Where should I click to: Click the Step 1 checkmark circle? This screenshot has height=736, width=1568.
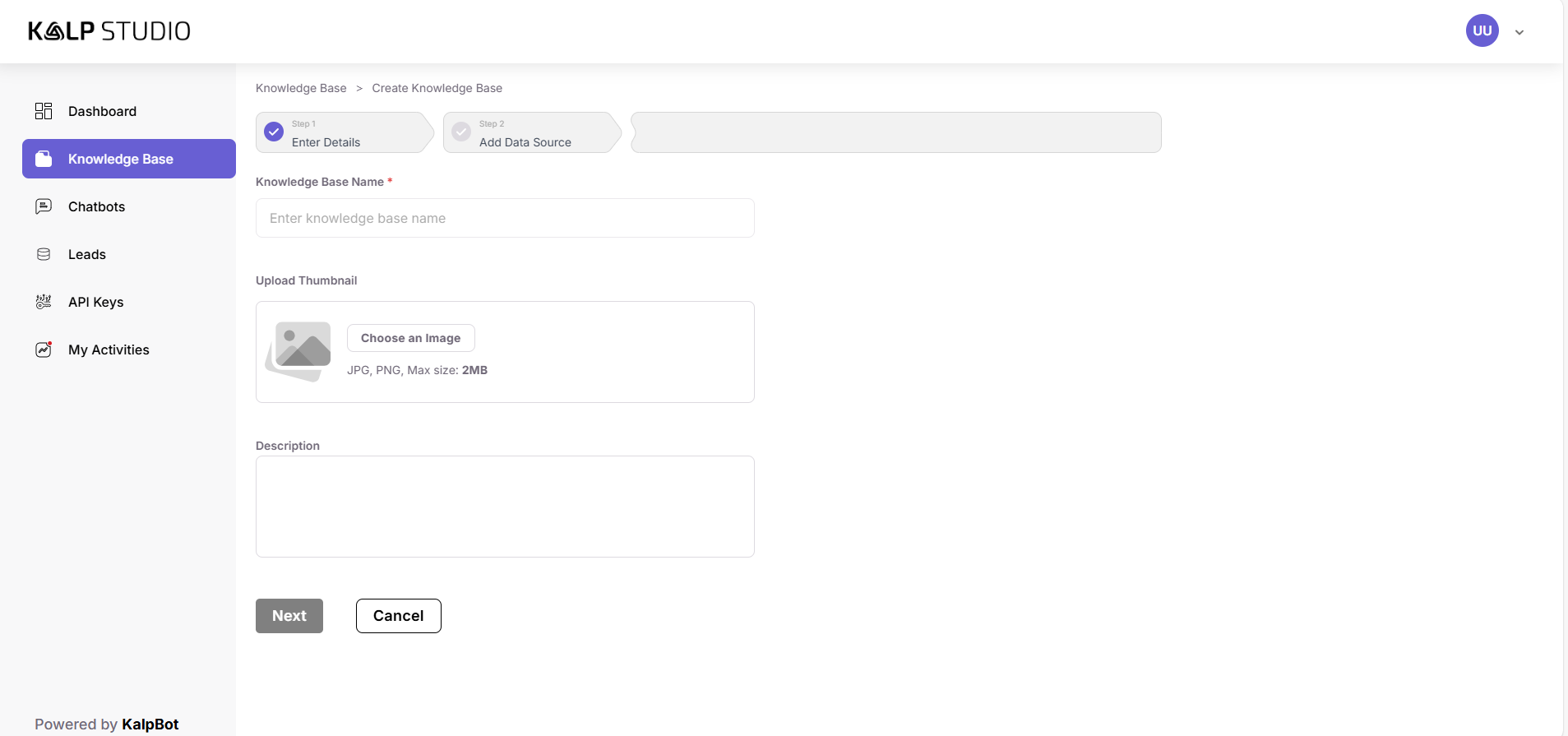(x=274, y=132)
